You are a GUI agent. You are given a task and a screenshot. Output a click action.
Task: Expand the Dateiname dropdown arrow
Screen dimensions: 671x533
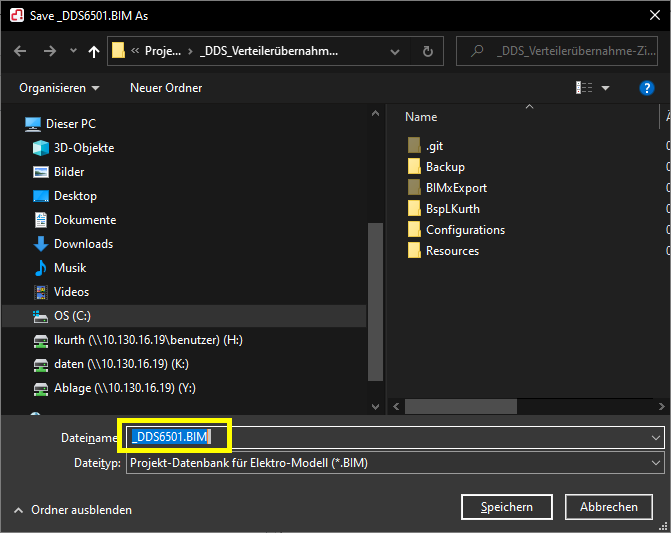[656, 438]
